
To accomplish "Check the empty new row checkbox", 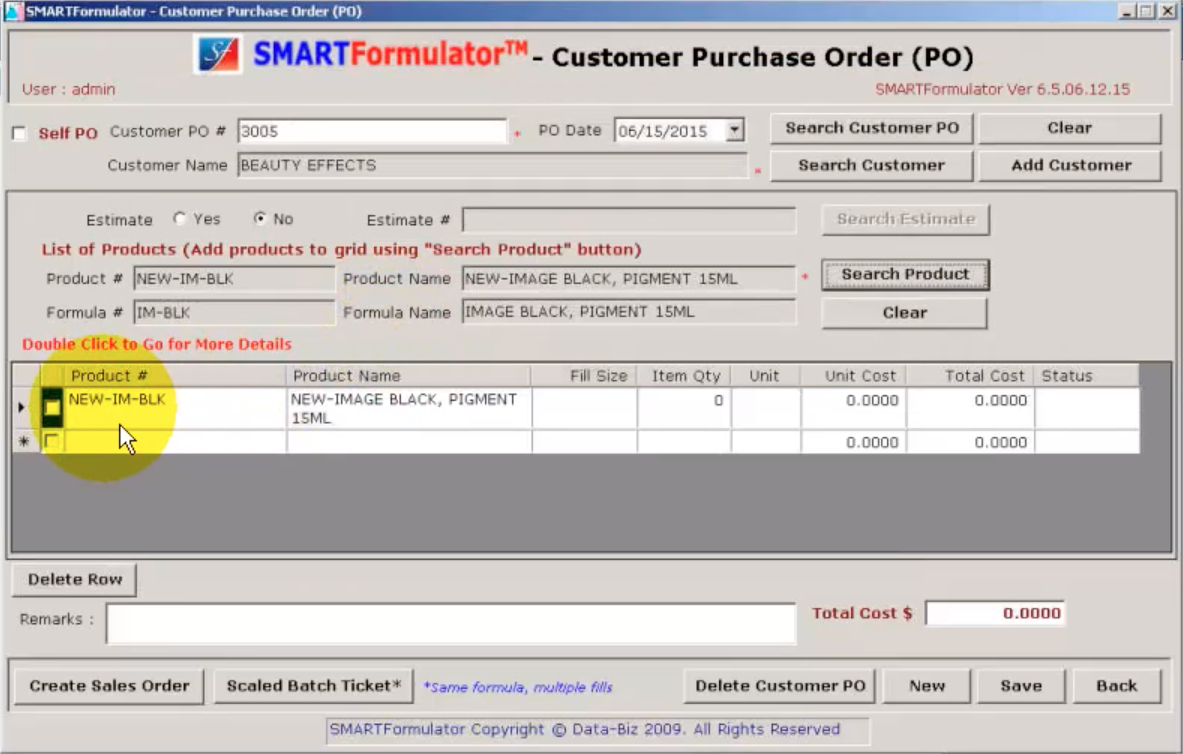I will click(51, 441).
